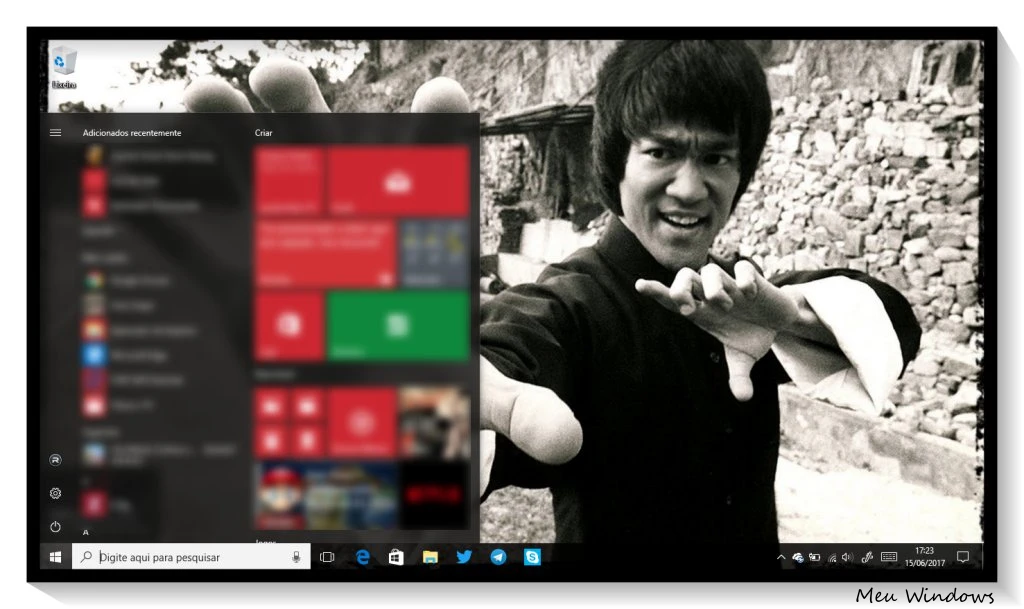
Task: Expand hidden tray icons with the chevron
Action: click(780, 557)
